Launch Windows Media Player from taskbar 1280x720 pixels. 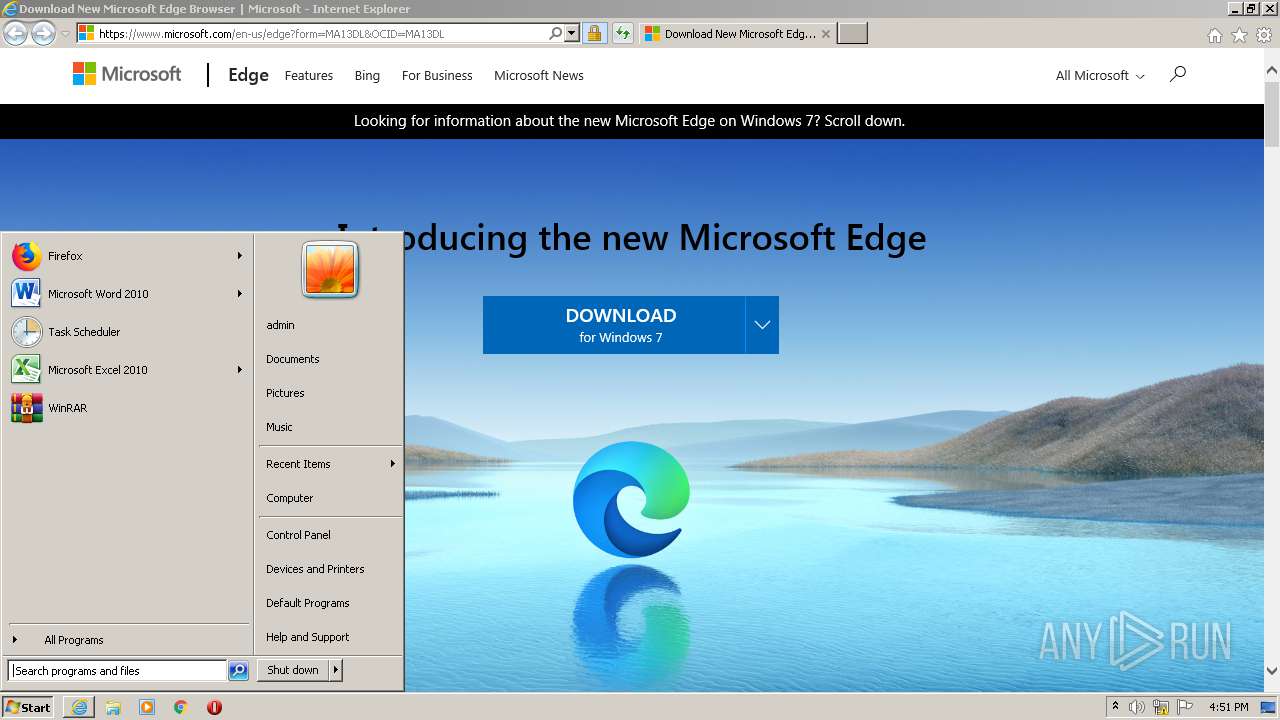pyautogui.click(x=147, y=707)
